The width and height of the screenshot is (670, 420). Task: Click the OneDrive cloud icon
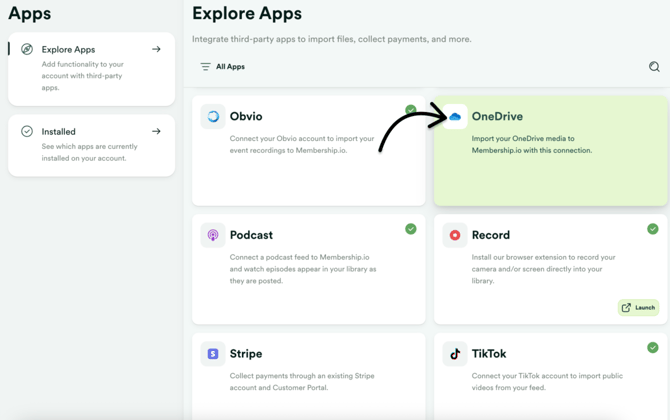tap(455, 116)
